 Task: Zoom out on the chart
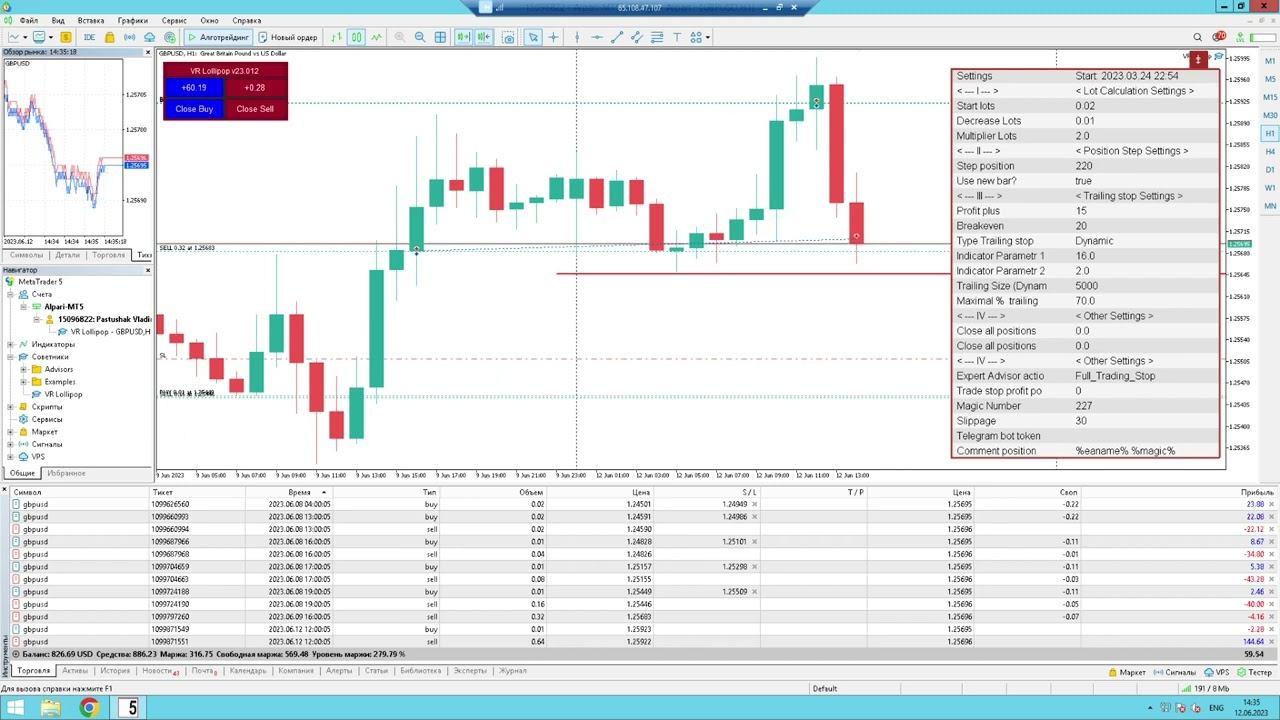[420, 37]
